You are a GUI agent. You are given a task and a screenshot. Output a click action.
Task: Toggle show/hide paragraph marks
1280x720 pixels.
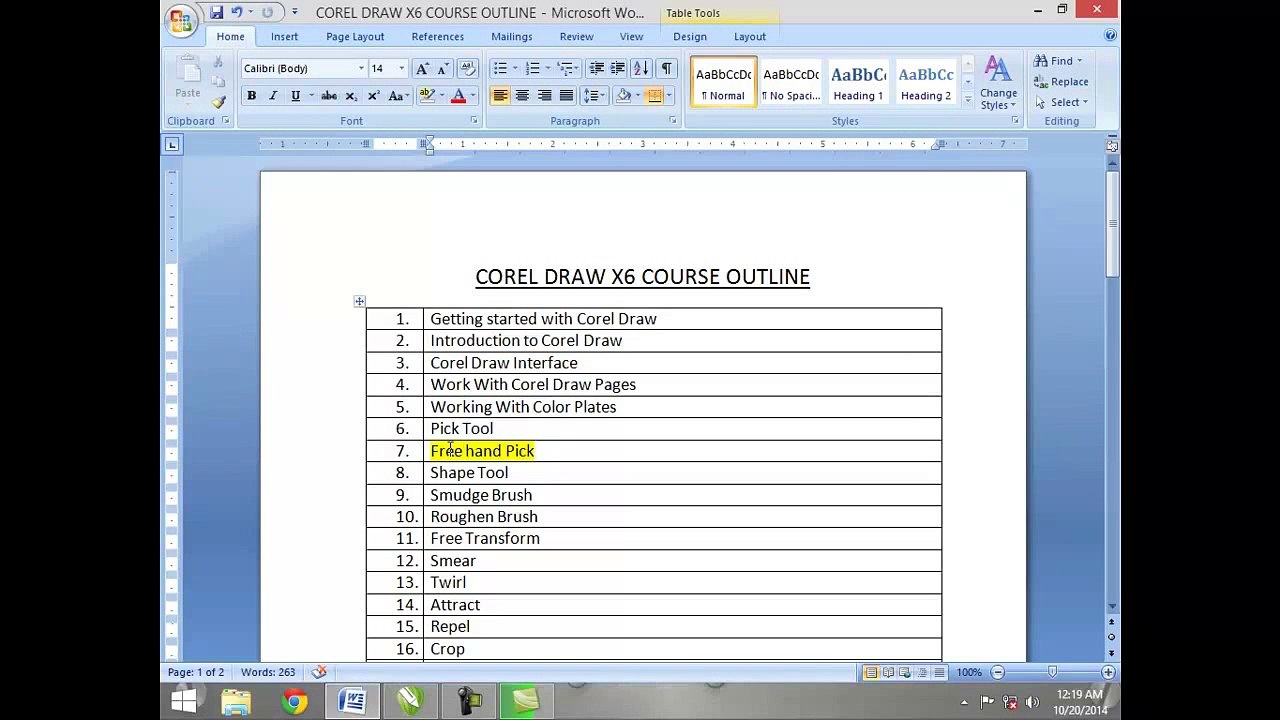pyautogui.click(x=666, y=69)
